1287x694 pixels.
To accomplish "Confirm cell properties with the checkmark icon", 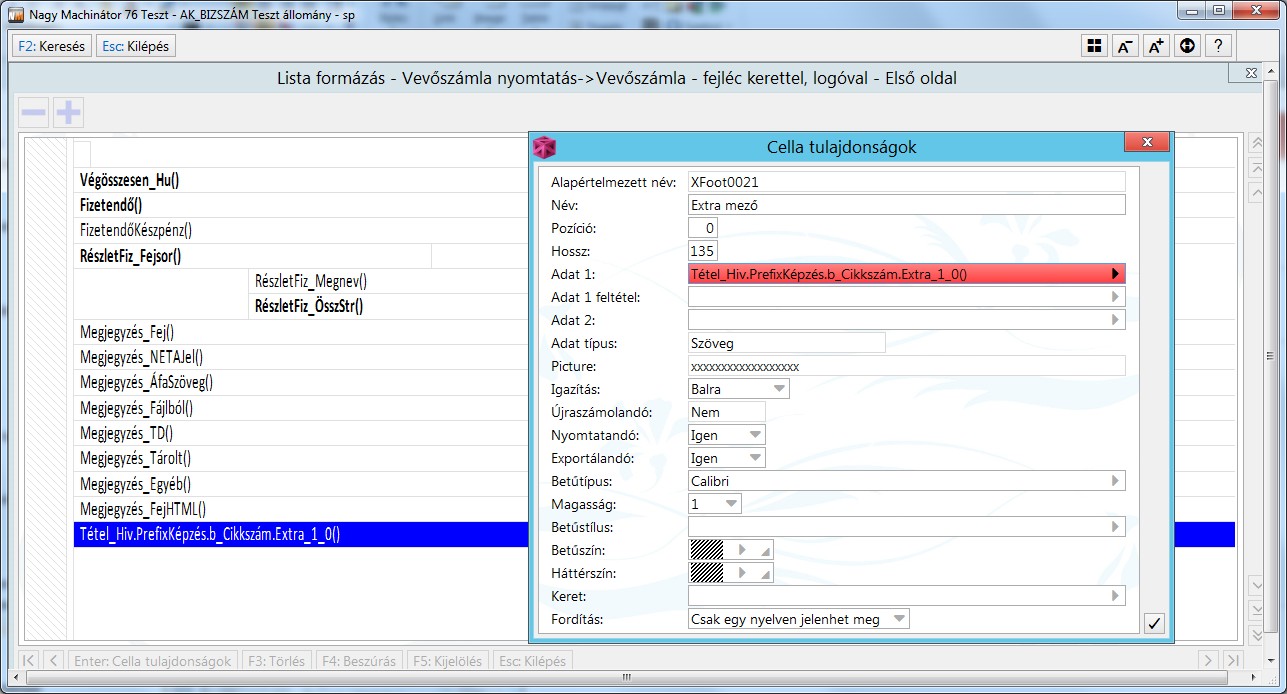I will 1154,623.
